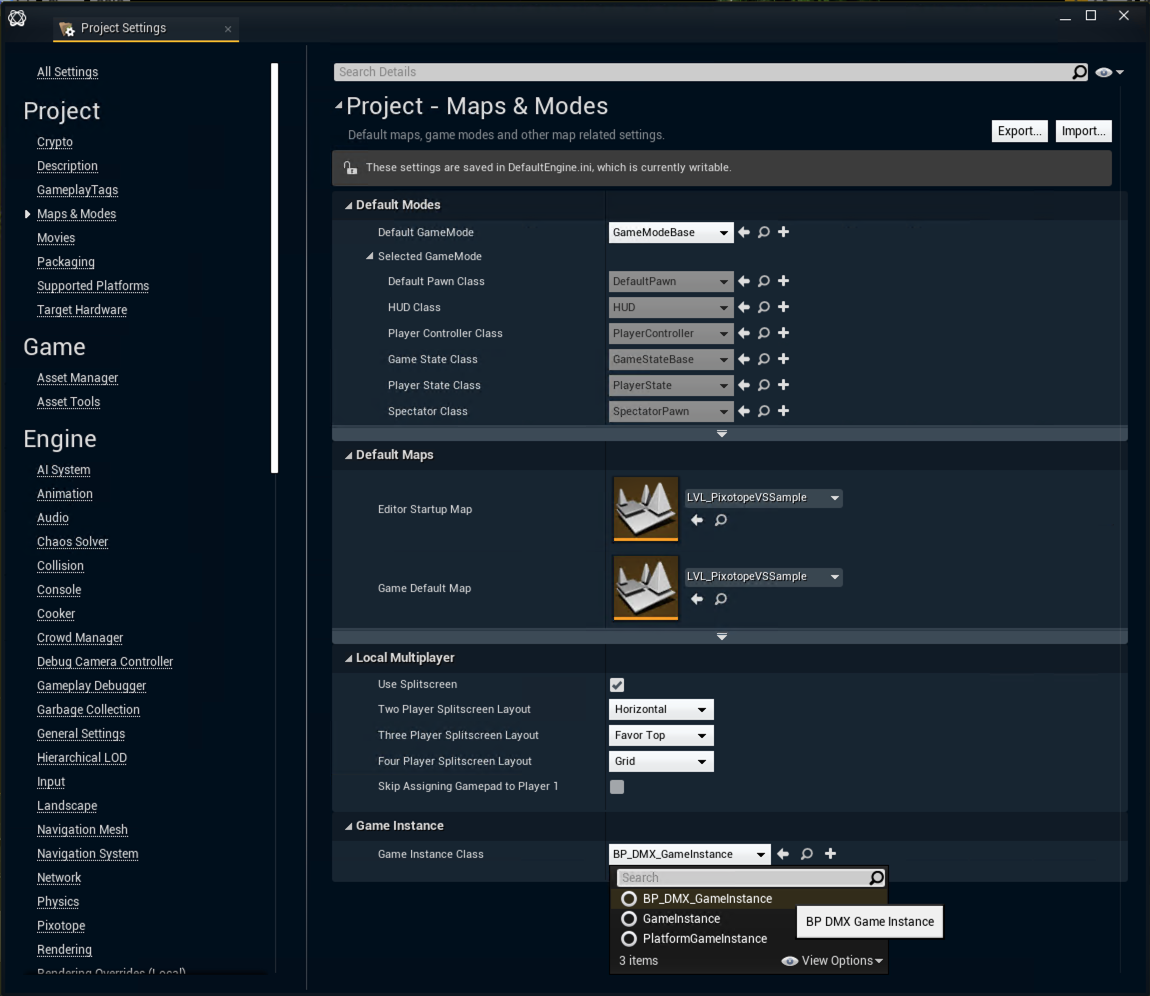Image resolution: width=1150 pixels, height=996 pixels.
Task: Enable Skip Assigning Gamepad to Player 1
Action: [617, 787]
